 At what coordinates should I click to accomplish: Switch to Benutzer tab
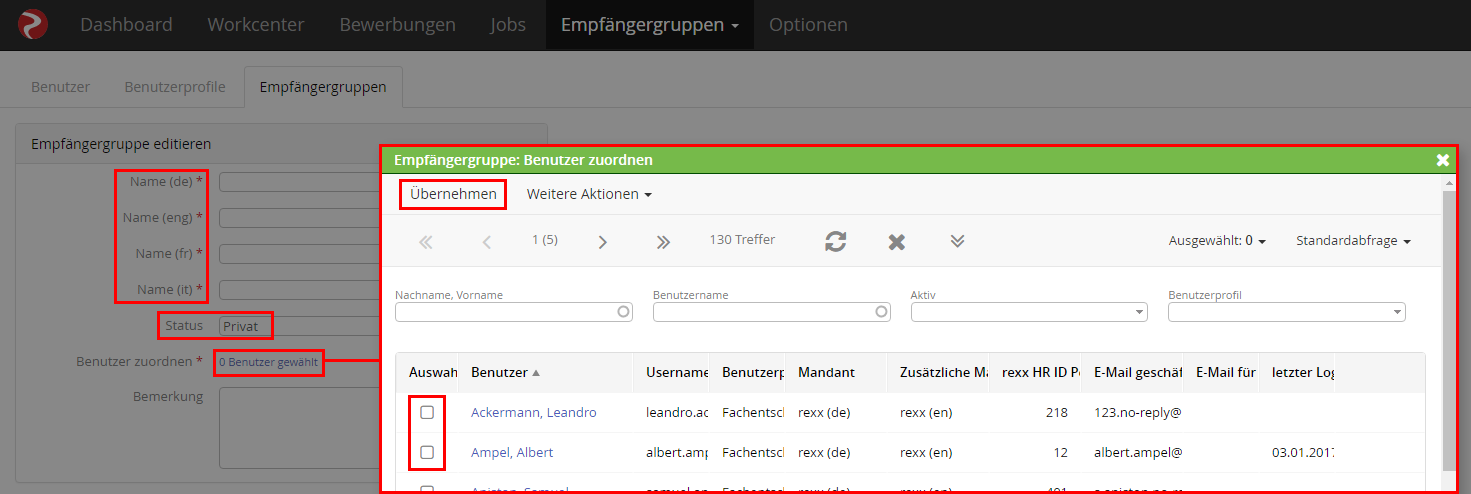(61, 87)
